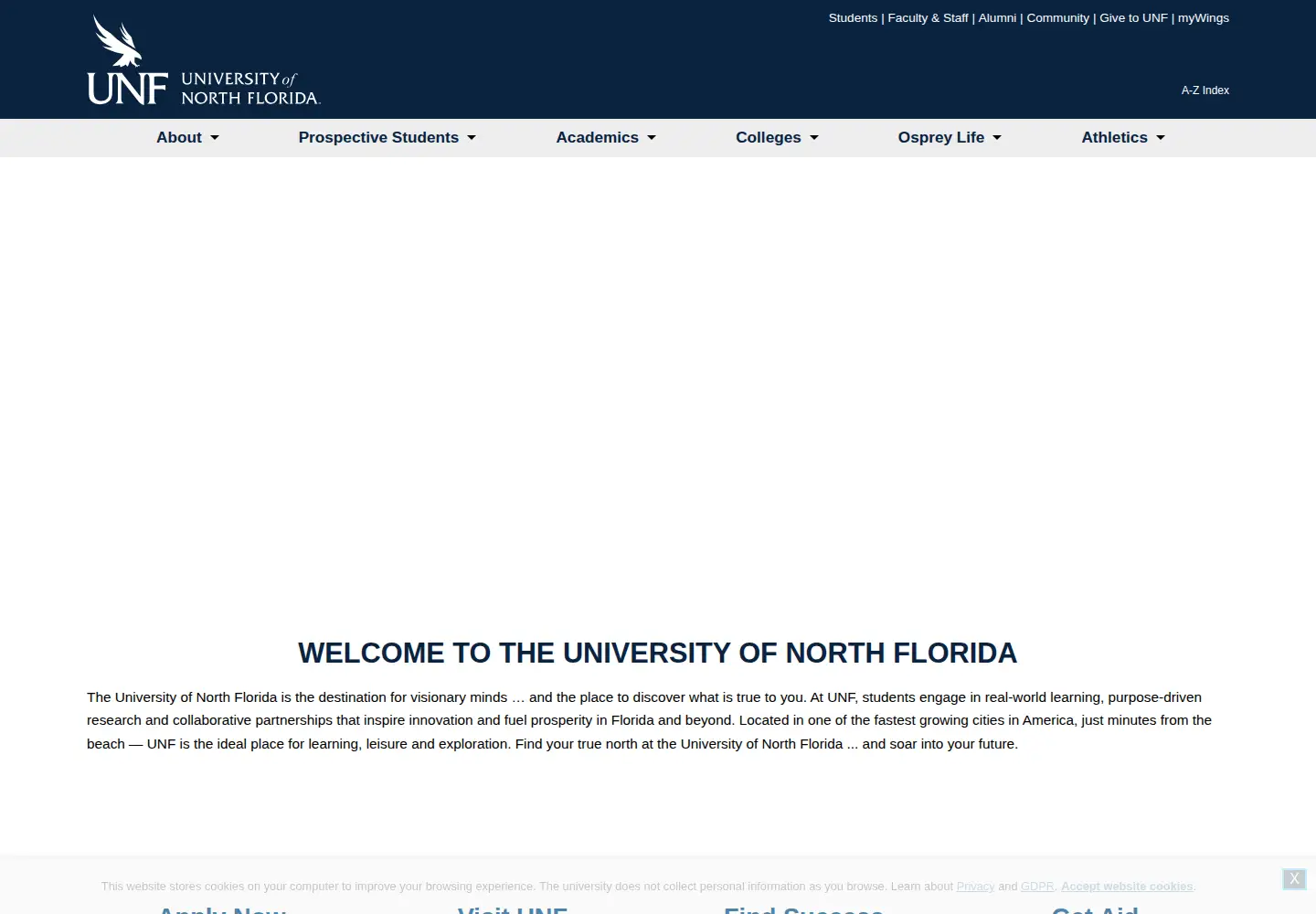This screenshot has width=1316, height=914.
Task: Open the myWings portal link
Action: (1204, 18)
